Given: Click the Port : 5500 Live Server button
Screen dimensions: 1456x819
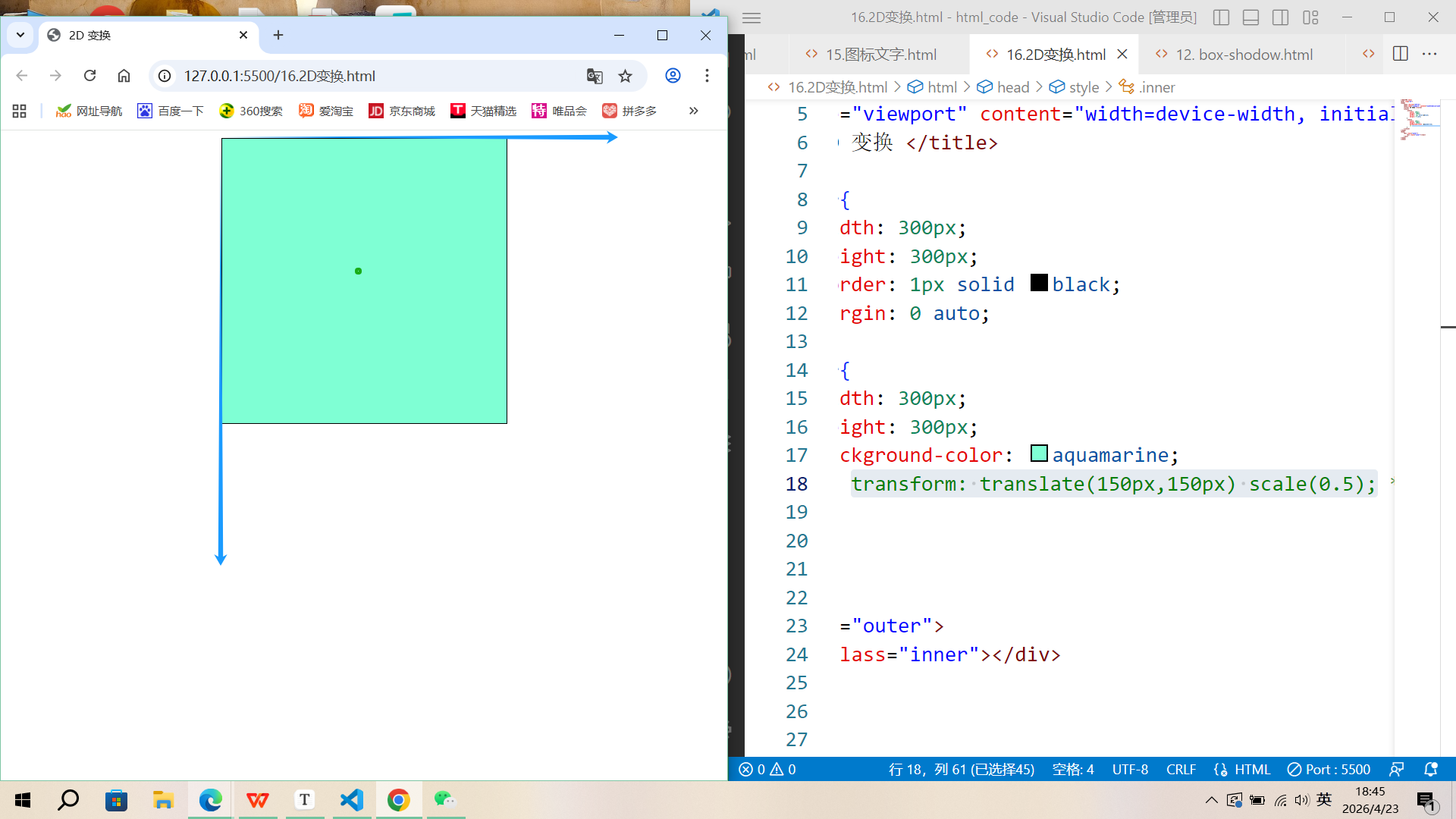Looking at the screenshot, I should coord(1329,769).
